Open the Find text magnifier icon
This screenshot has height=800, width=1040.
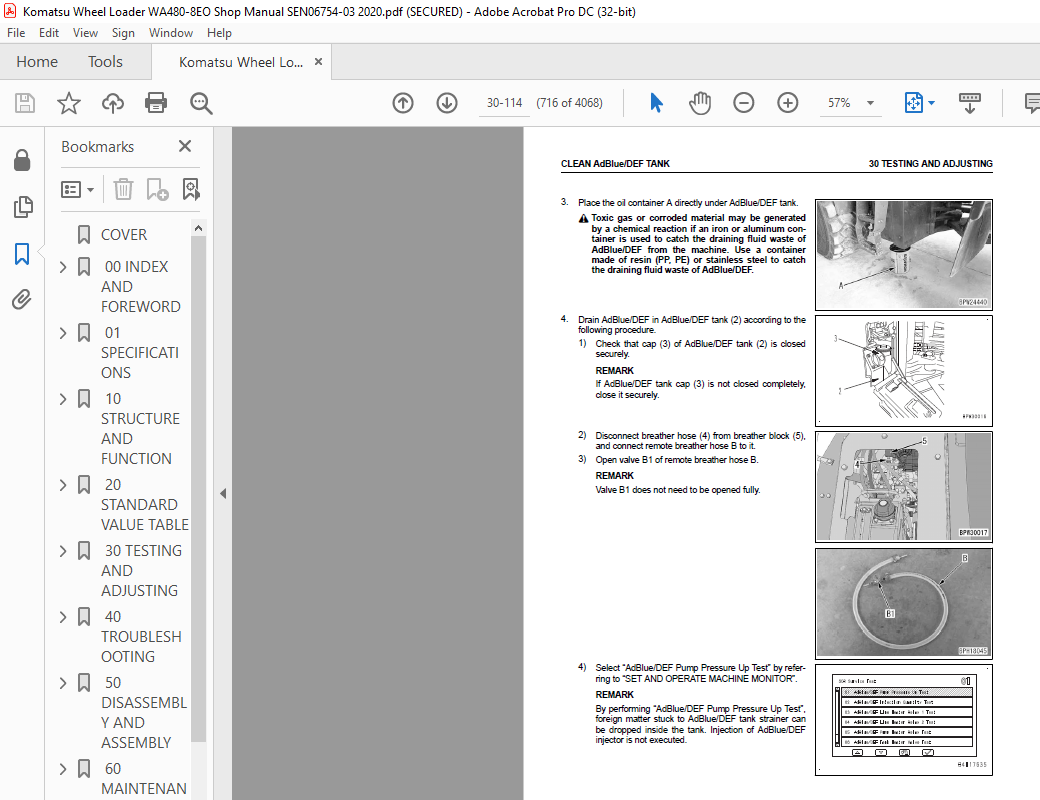coord(200,103)
